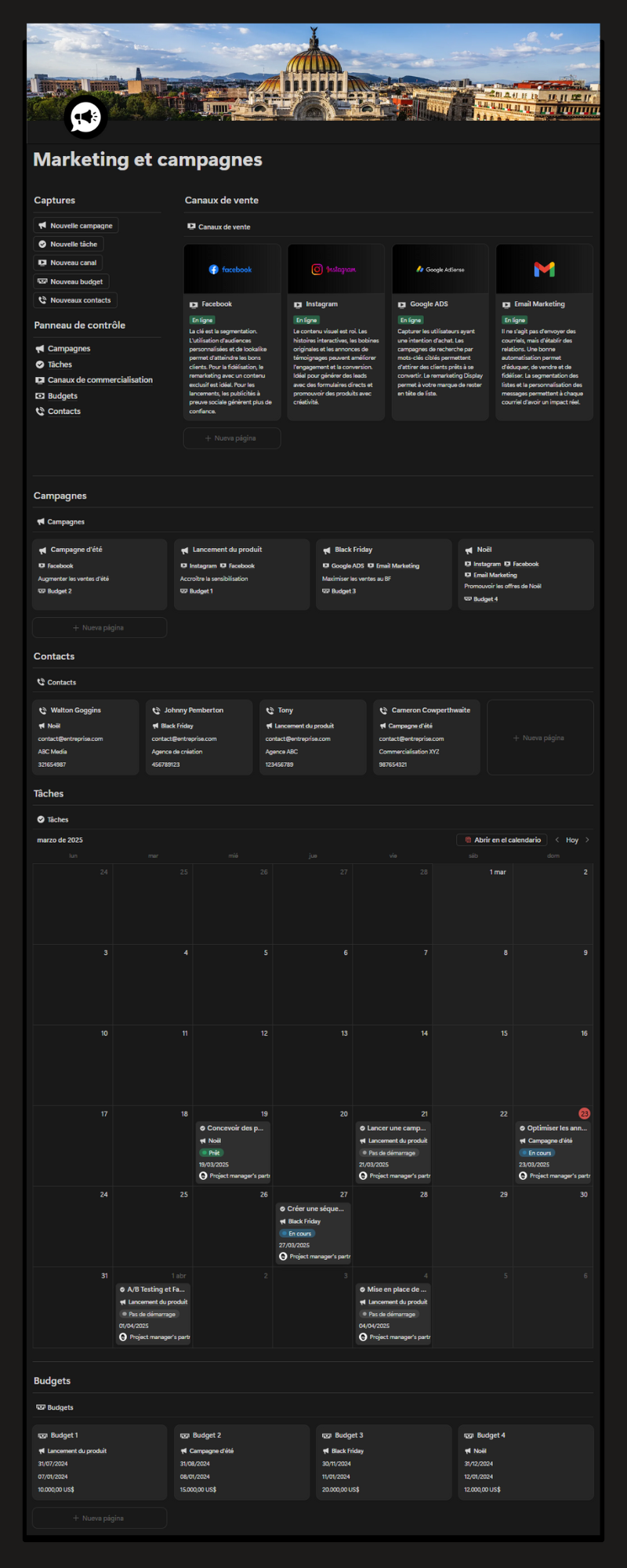Open the Black Friday campaign card
627x1568 pixels.
(384, 574)
